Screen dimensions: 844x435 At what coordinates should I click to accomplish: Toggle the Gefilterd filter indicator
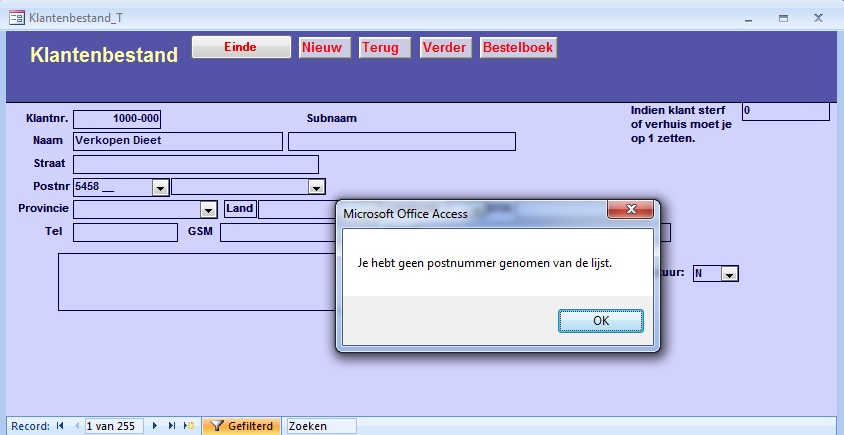(242, 426)
